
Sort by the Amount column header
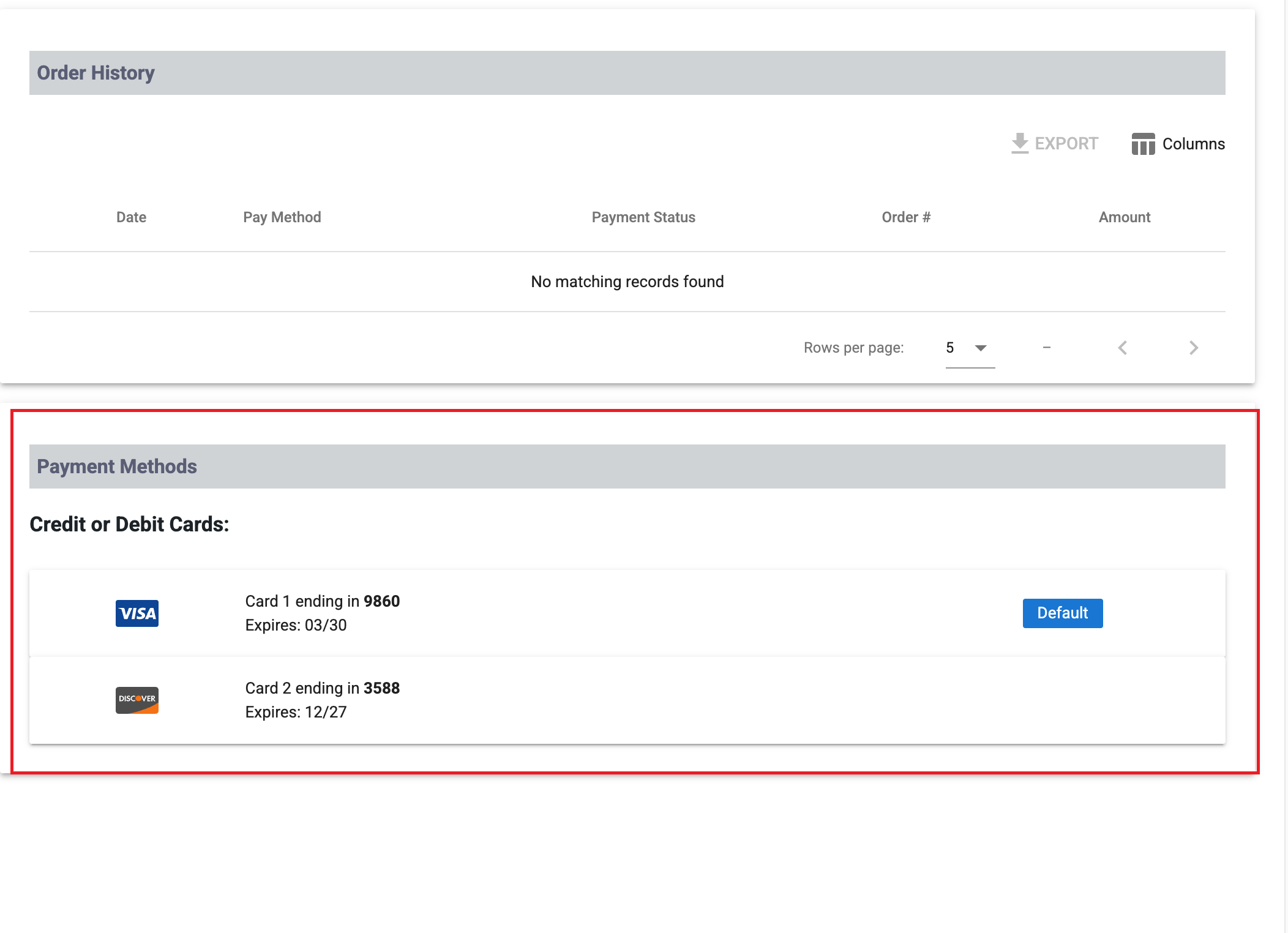click(1124, 217)
